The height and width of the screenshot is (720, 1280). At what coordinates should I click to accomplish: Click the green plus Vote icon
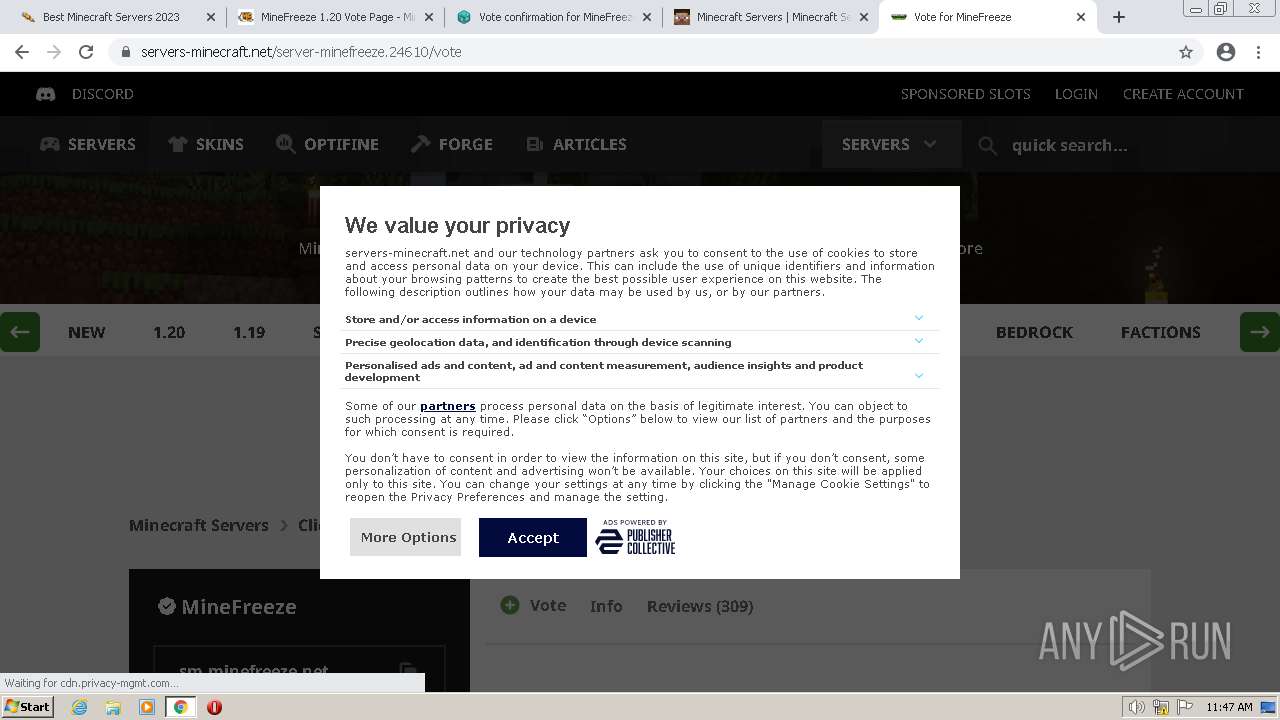click(510, 605)
